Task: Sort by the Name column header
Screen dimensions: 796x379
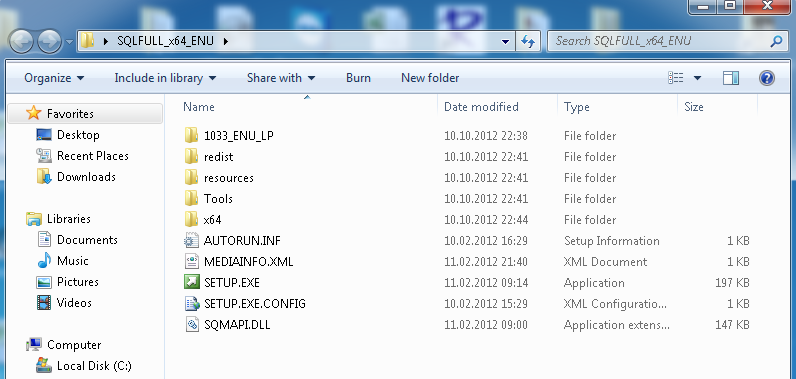Action: coord(198,107)
